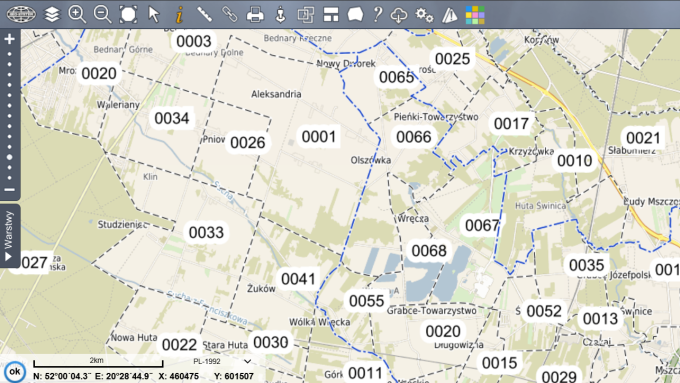Open the settings gears
This screenshot has width=680, height=383.
point(424,15)
